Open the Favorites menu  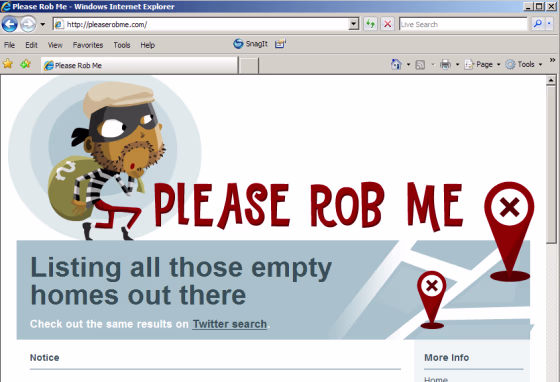(x=88, y=45)
